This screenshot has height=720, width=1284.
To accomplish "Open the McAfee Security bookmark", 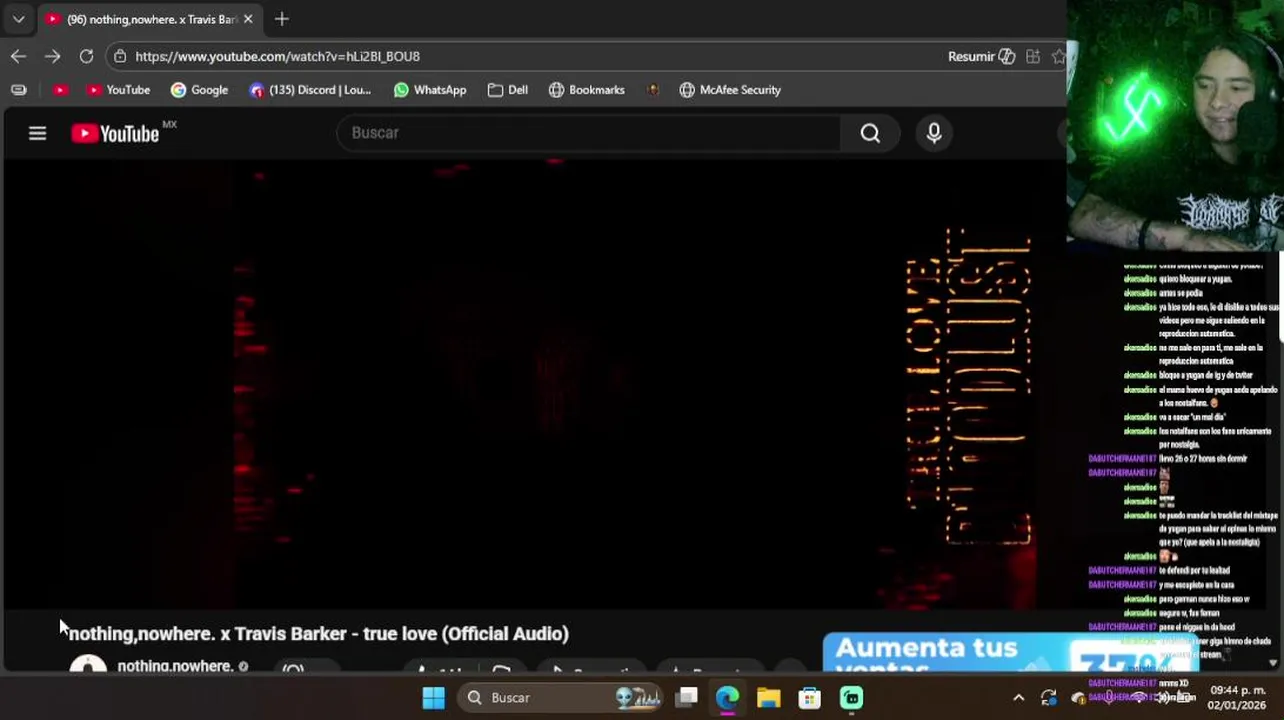I will (730, 90).
